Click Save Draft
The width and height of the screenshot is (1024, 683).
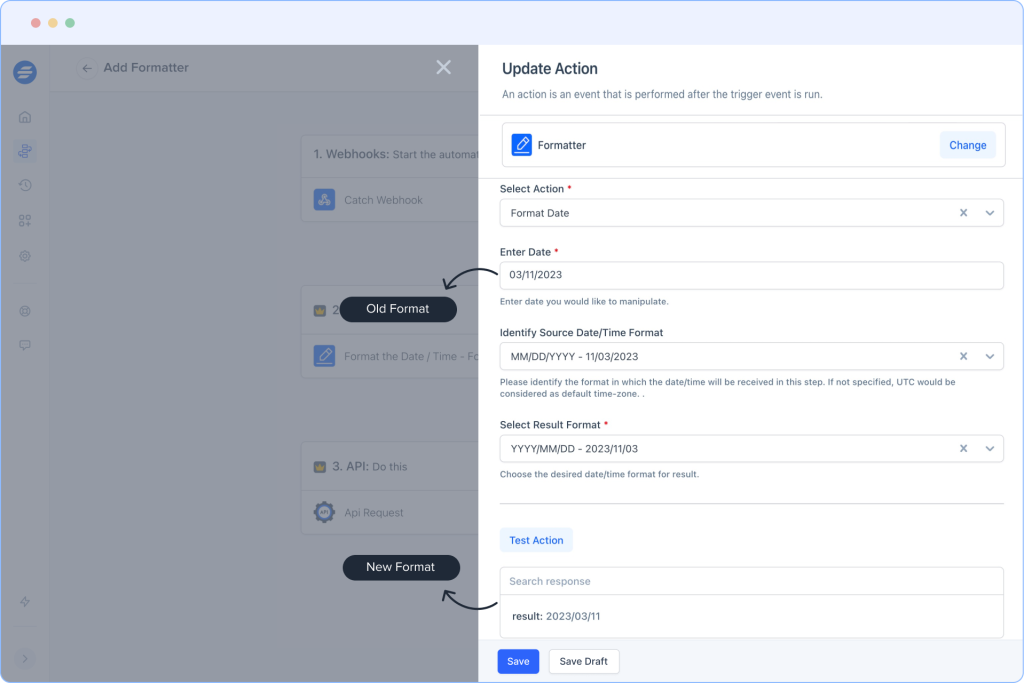pyautogui.click(x=583, y=661)
